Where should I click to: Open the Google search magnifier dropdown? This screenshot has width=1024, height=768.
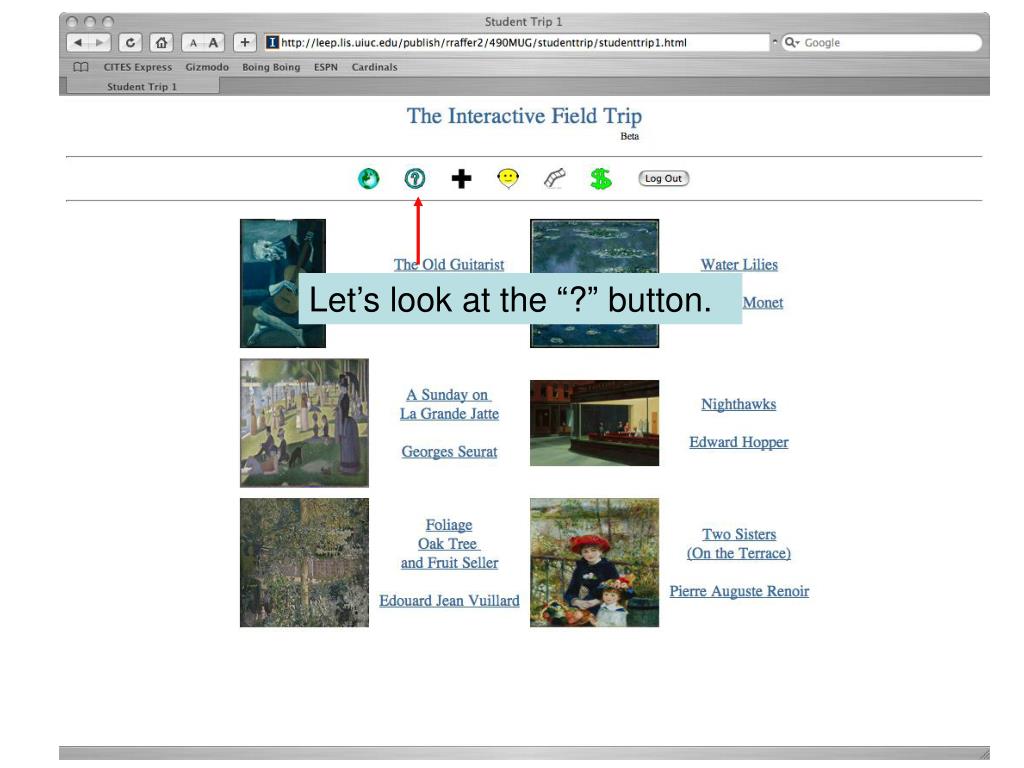coord(792,42)
